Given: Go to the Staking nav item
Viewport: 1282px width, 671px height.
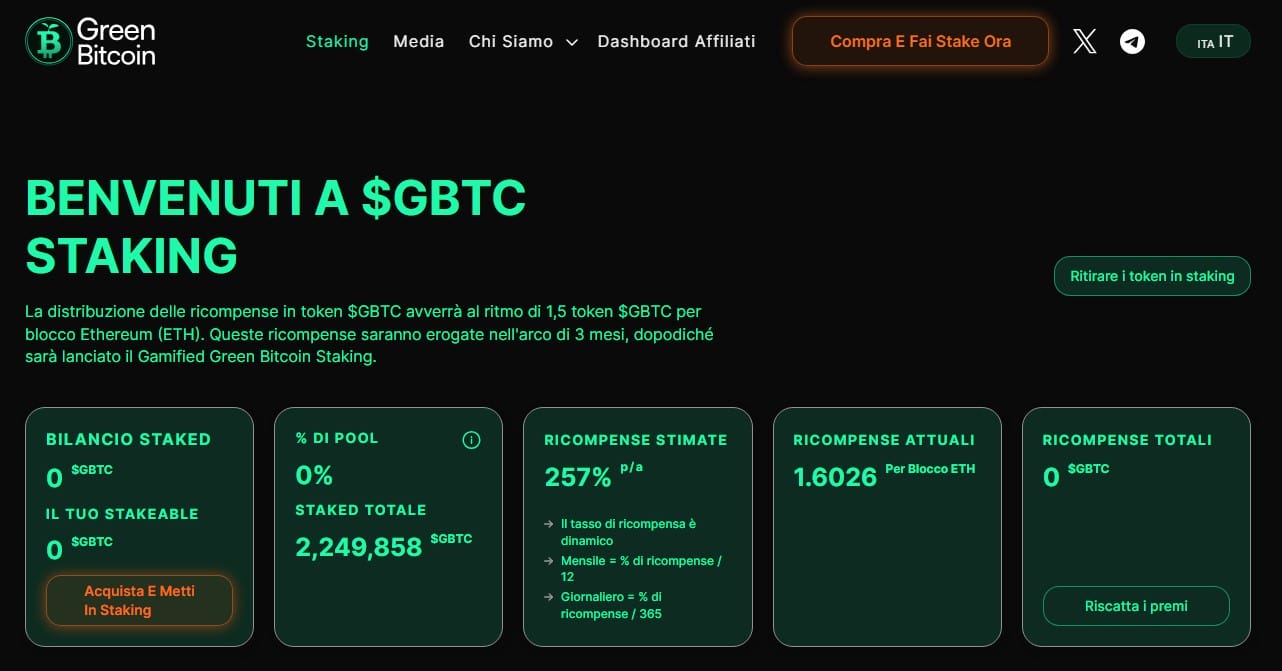Looking at the screenshot, I should tap(337, 41).
